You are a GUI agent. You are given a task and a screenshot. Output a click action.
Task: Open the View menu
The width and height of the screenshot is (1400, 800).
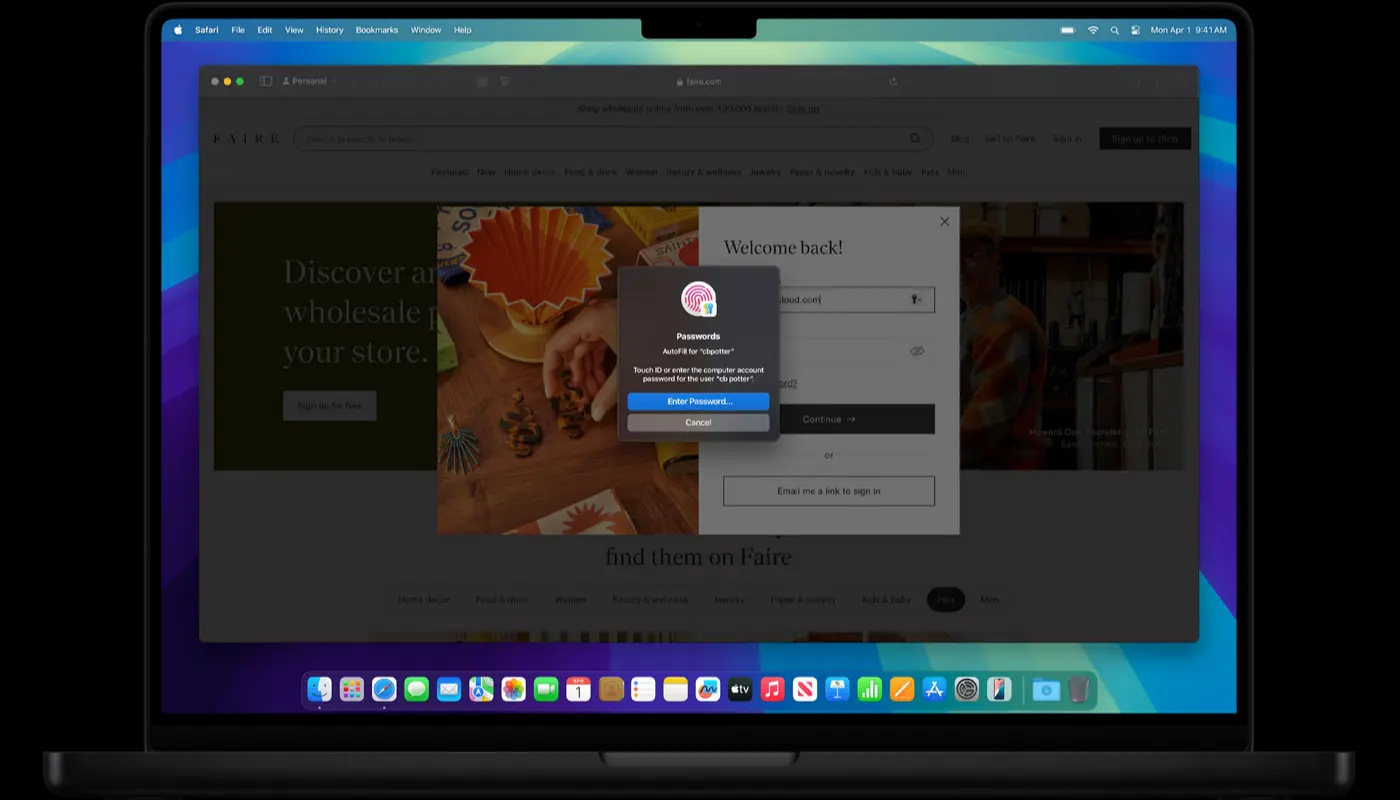pyautogui.click(x=294, y=30)
